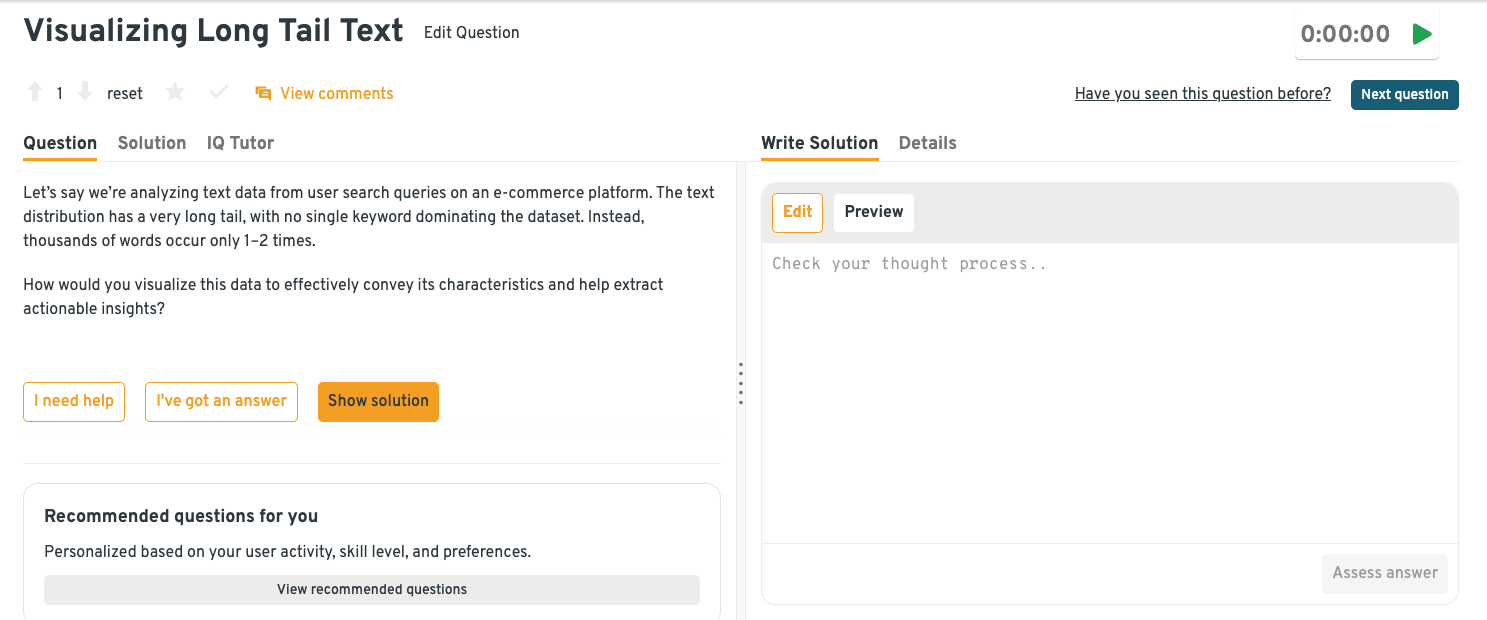Open the Details tab
This screenshot has height=620, width=1487.
pyautogui.click(x=927, y=143)
